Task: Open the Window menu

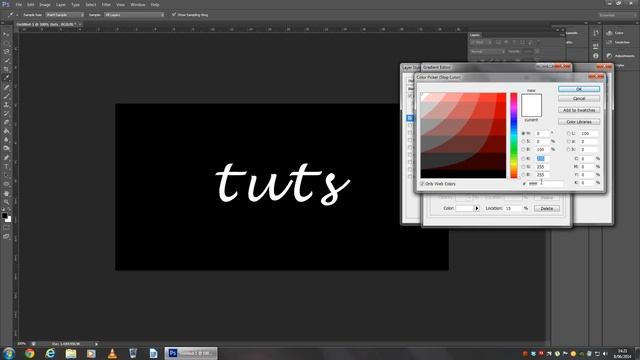Action: [138, 5]
